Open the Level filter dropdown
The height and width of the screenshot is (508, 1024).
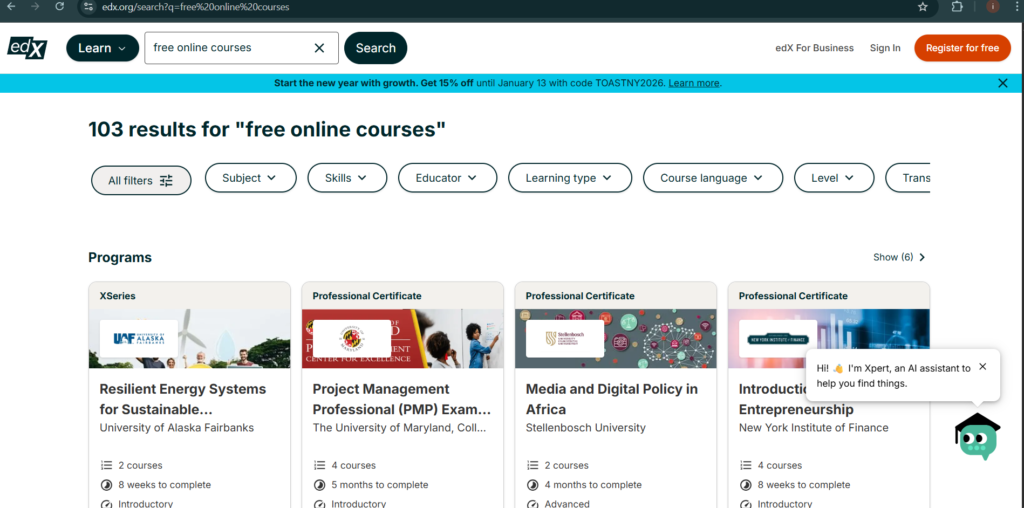pos(834,178)
